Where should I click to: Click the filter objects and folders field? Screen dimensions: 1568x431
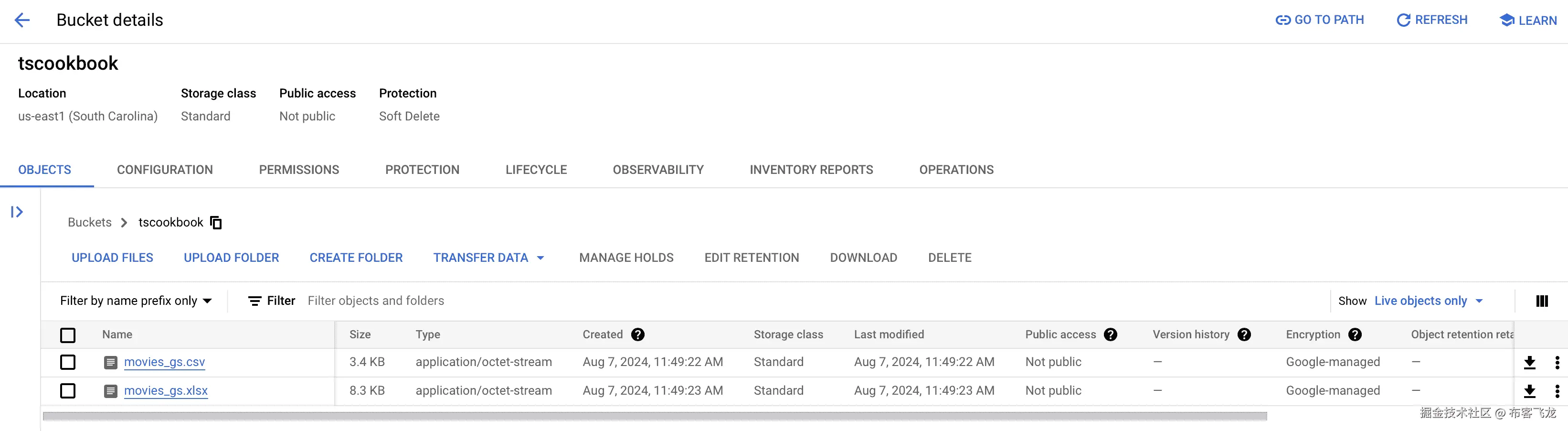[376, 300]
